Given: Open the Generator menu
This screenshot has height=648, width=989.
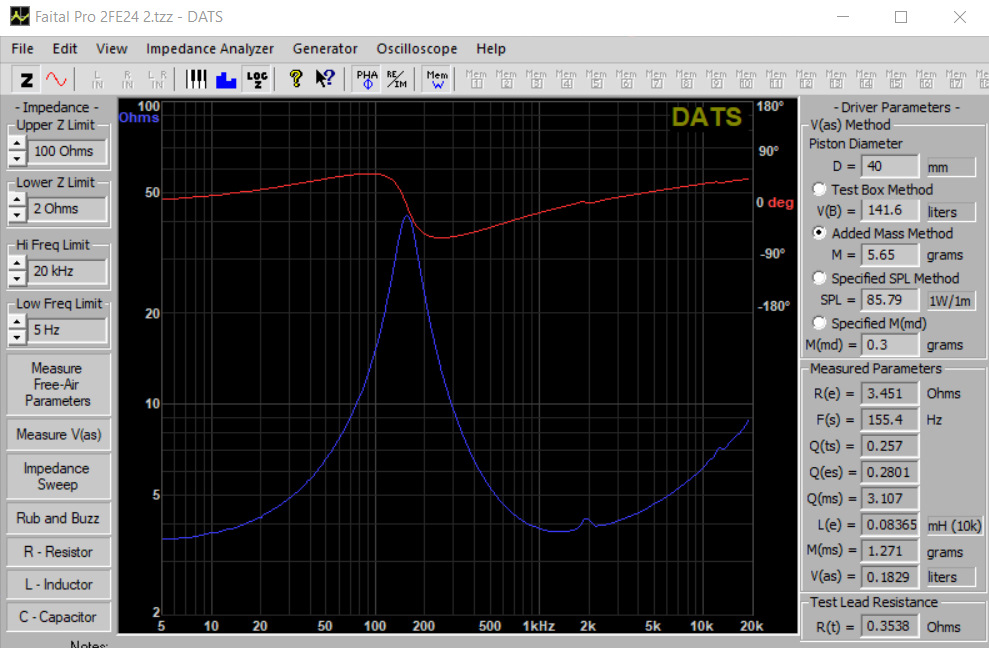Looking at the screenshot, I should (x=325, y=49).
